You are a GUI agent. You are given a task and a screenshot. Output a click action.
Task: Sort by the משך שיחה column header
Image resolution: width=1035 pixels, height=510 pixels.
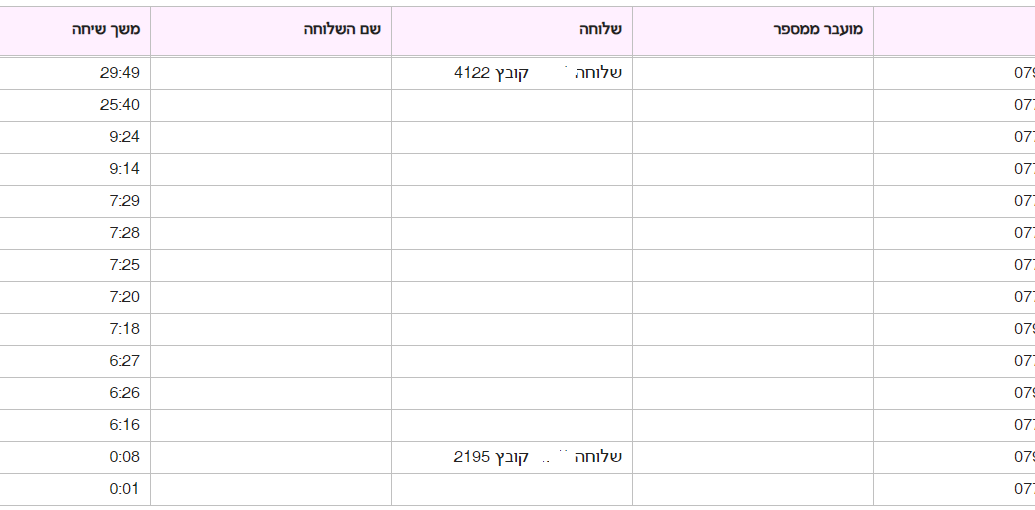106,30
